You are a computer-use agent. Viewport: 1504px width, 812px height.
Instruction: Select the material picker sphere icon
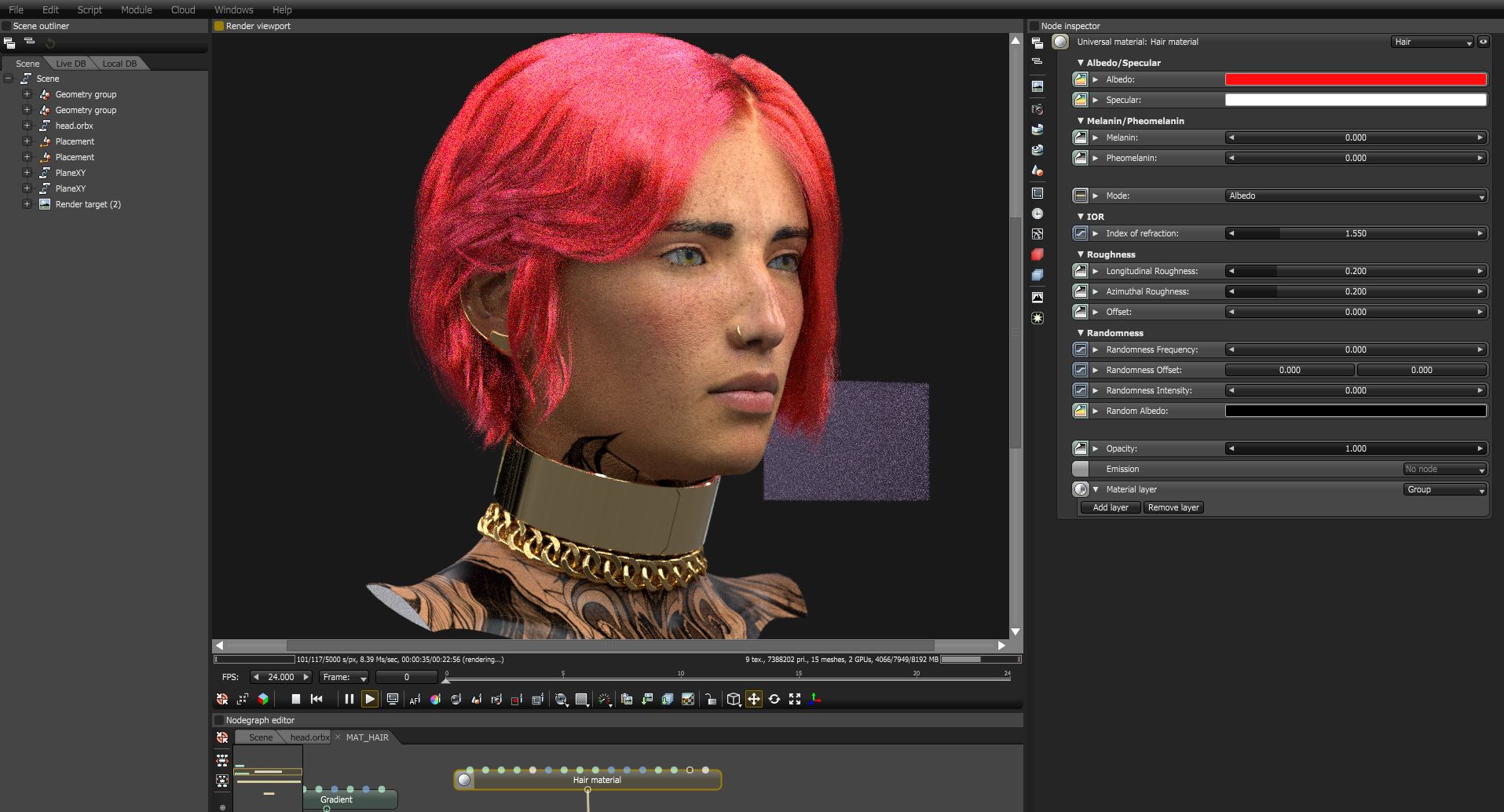coord(456,699)
